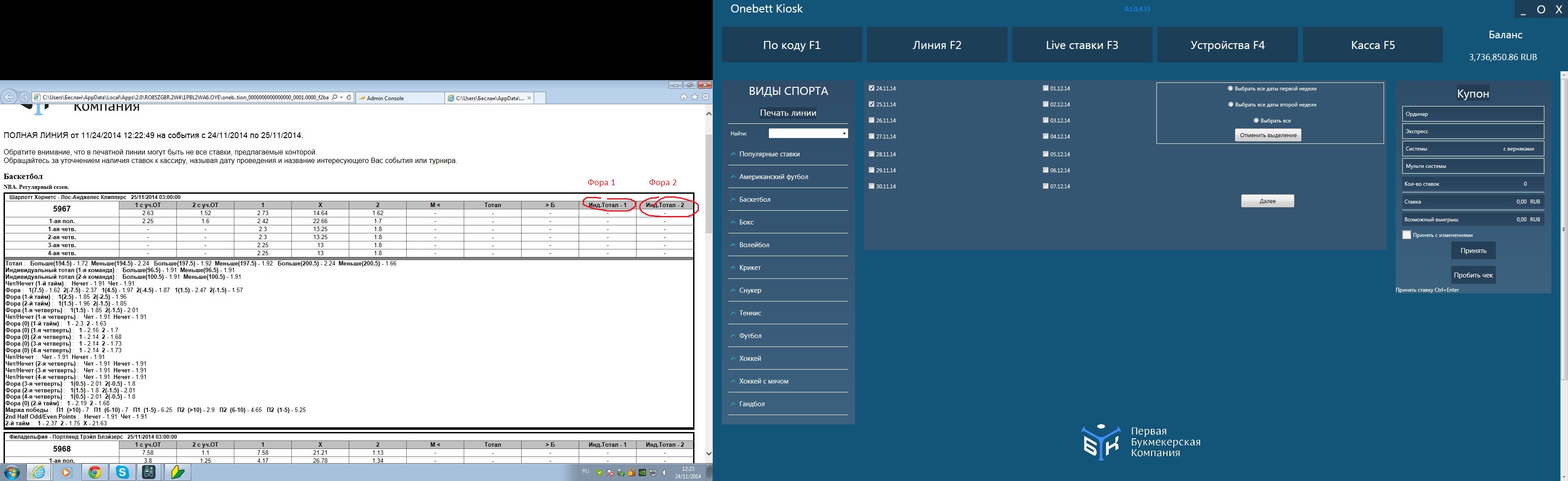Click the 'Принять' button in coupon
Image resolution: width=1568 pixels, height=481 pixels.
tap(1473, 250)
